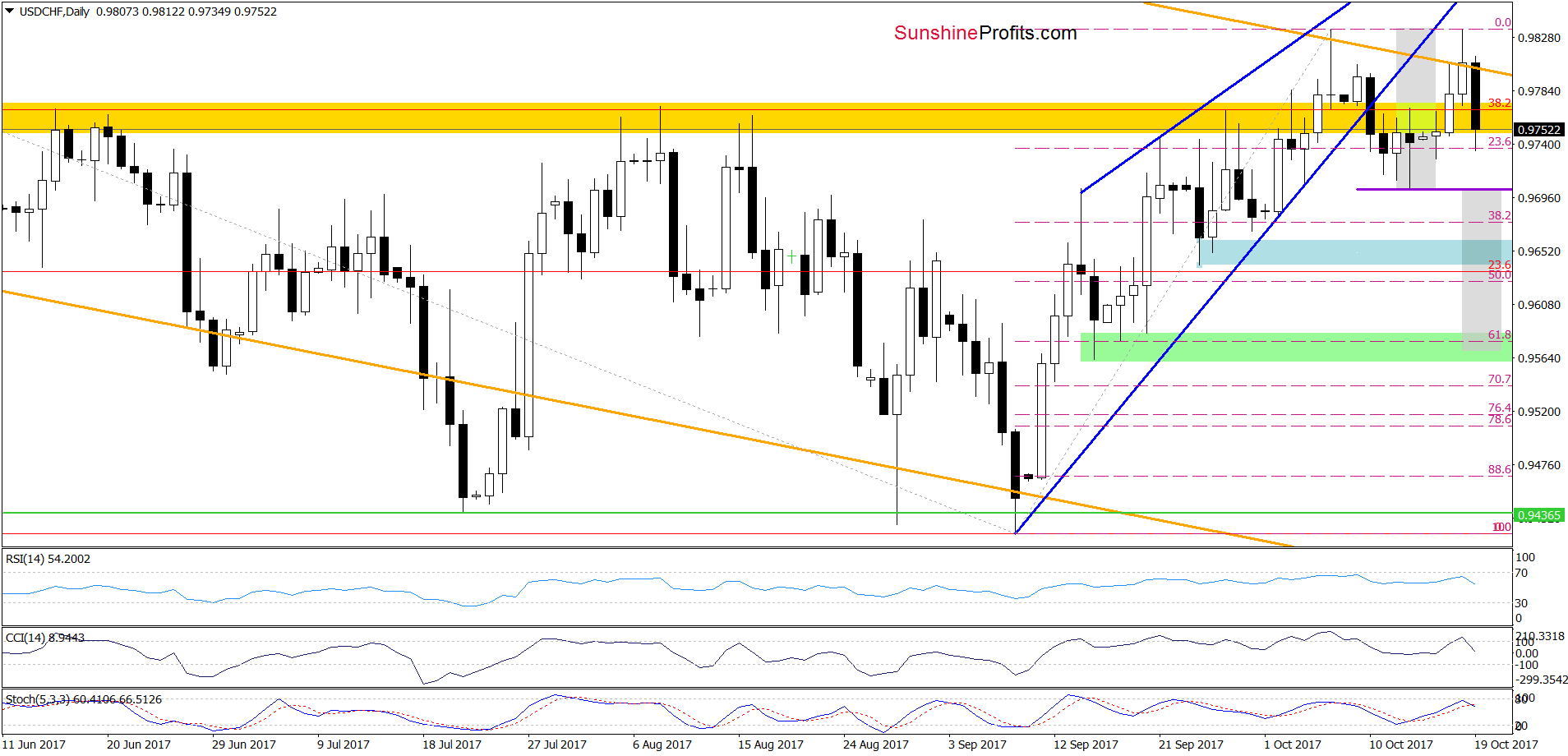1568x756 pixels.
Task: Click the 3 Sep 2017 date label
Action: (977, 744)
